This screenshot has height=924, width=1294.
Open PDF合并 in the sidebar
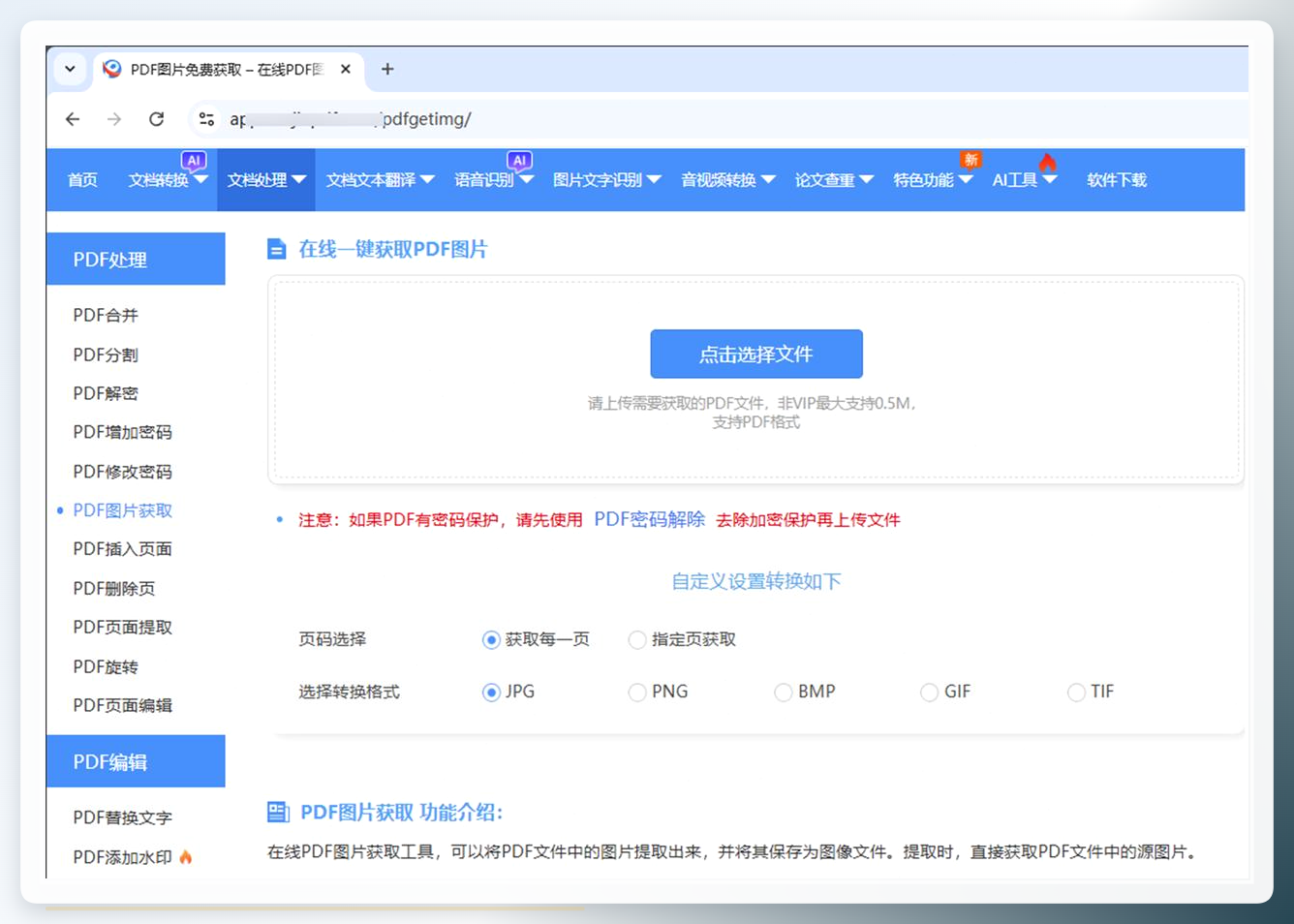(x=106, y=316)
